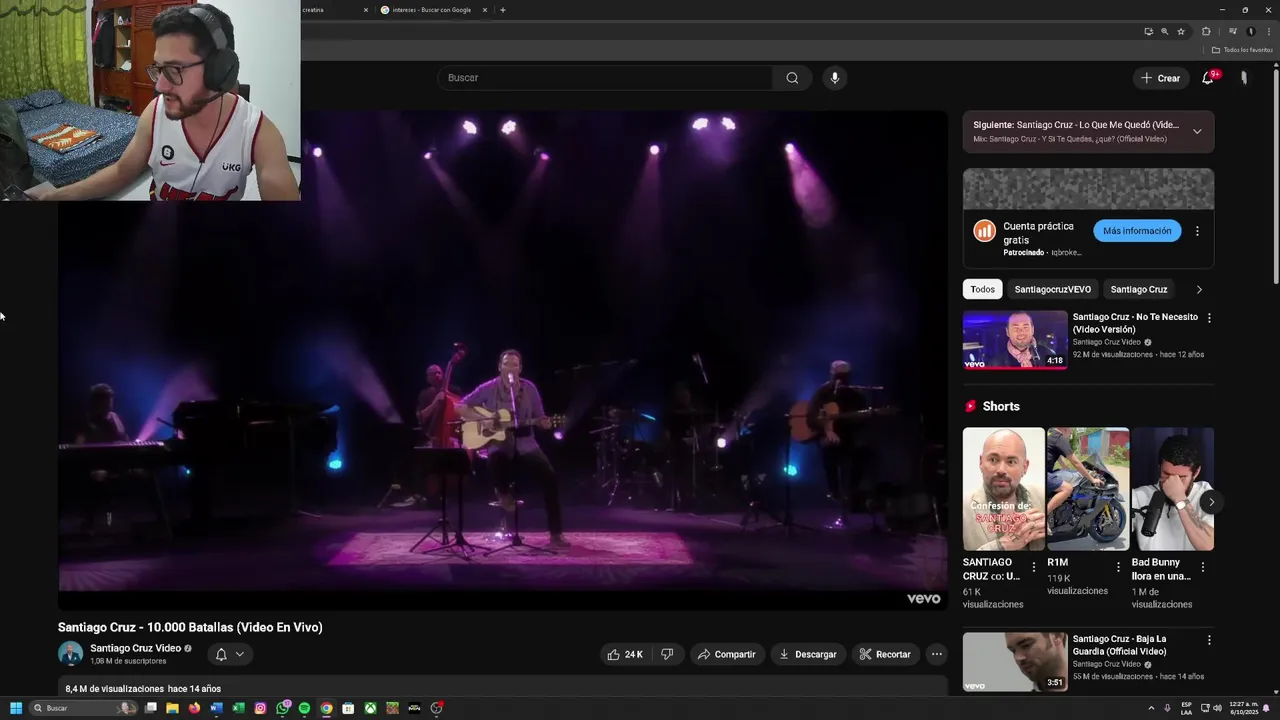This screenshot has height=720, width=1280.
Task: Select the Todos filter chip
Action: 983,289
